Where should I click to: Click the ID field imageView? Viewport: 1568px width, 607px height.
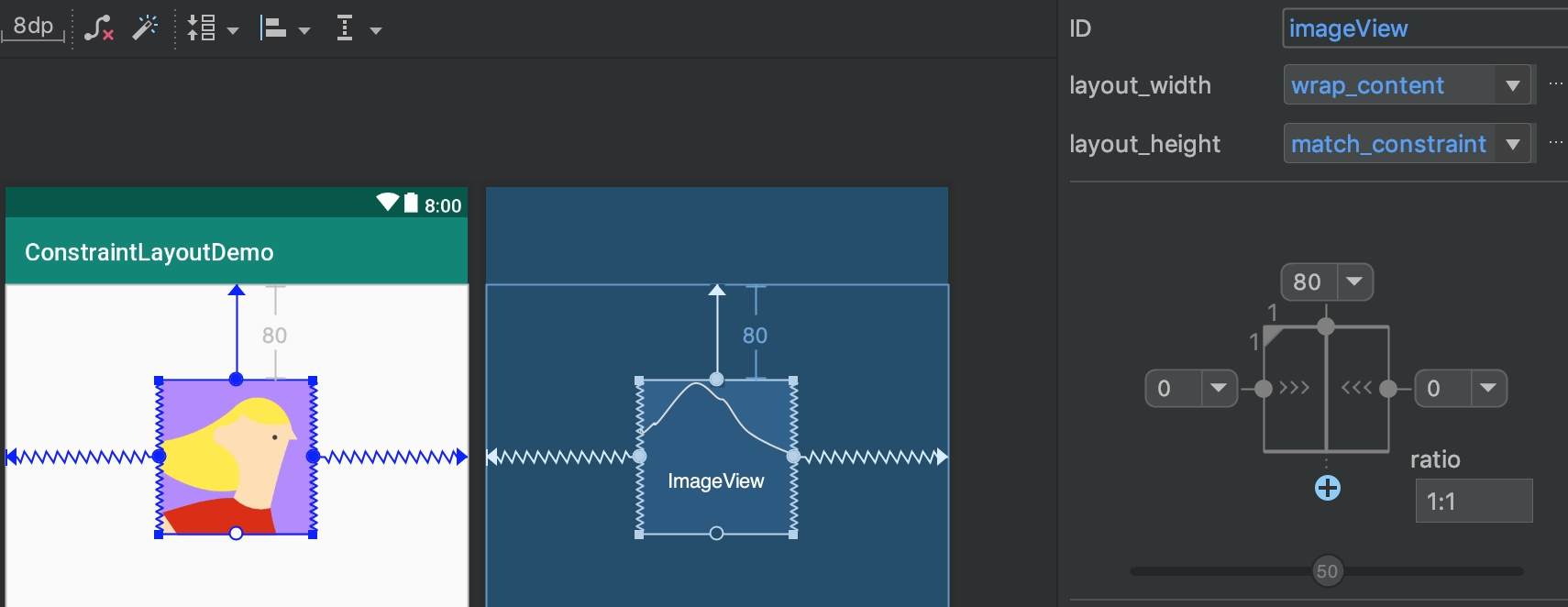point(1425,28)
